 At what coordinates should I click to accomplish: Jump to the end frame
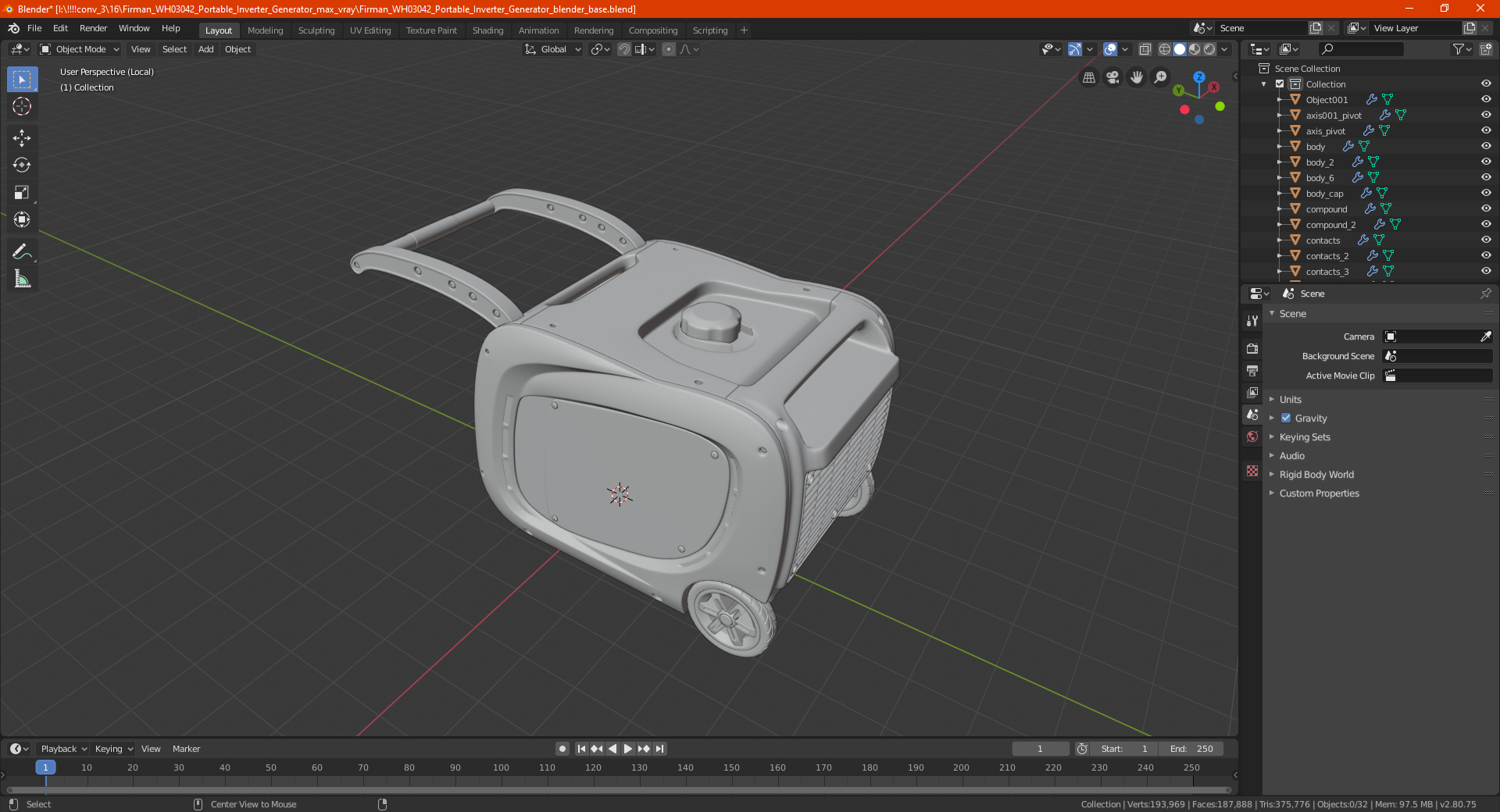point(660,749)
